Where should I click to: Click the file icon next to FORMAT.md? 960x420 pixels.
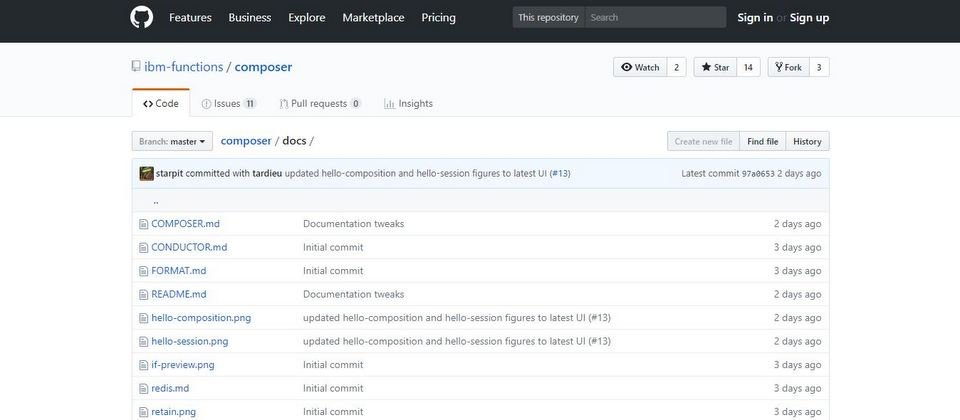click(x=143, y=271)
